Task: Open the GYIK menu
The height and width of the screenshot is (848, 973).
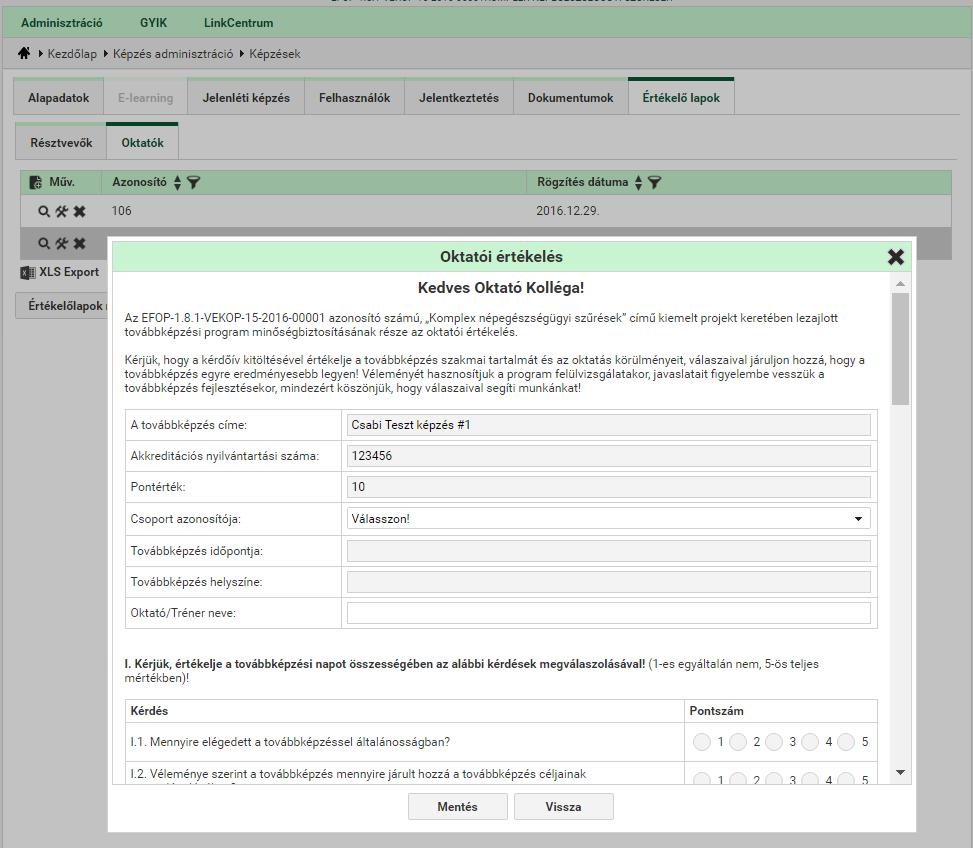Action: (153, 23)
